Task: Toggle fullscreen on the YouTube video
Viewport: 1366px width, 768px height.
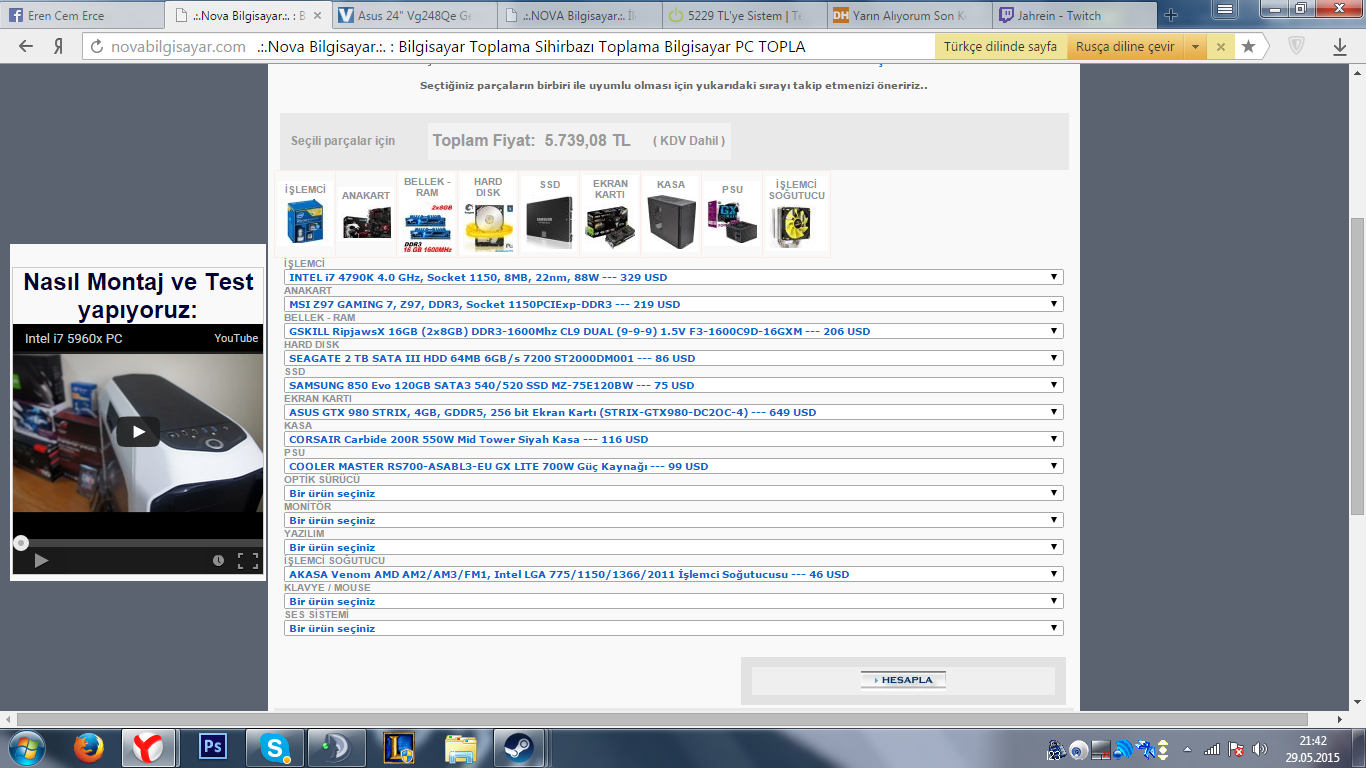Action: point(247,561)
